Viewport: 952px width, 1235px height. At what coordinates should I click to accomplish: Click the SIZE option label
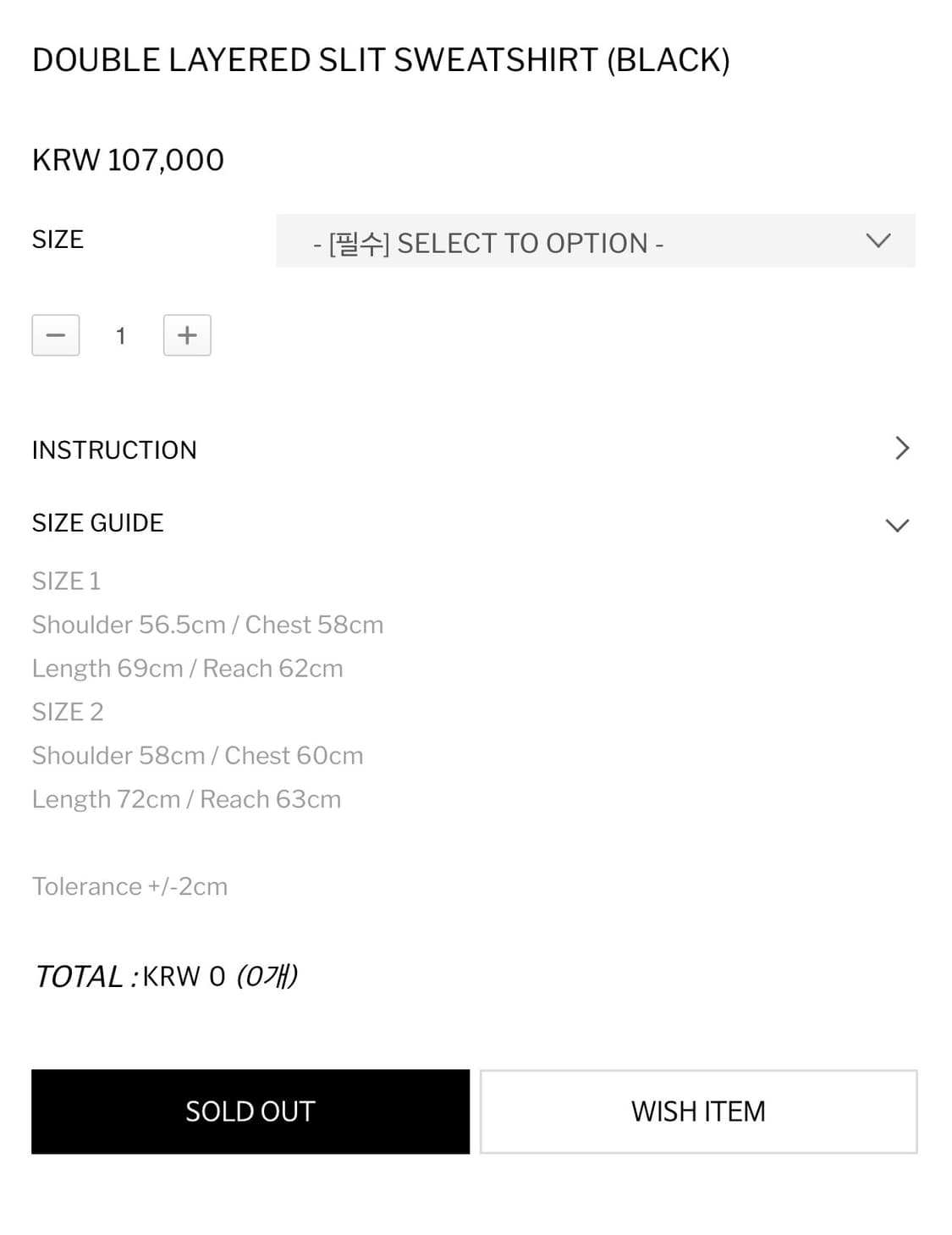(x=58, y=240)
